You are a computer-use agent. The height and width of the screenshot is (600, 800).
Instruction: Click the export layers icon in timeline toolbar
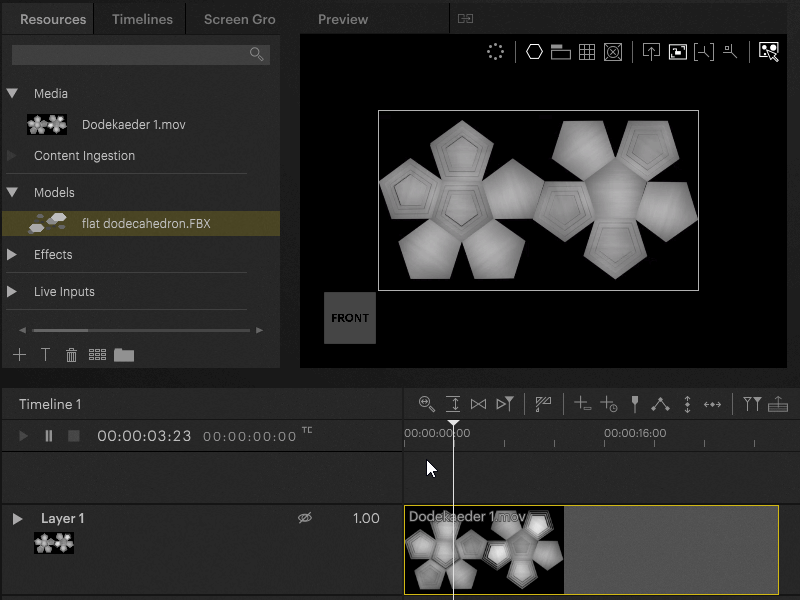[778, 404]
